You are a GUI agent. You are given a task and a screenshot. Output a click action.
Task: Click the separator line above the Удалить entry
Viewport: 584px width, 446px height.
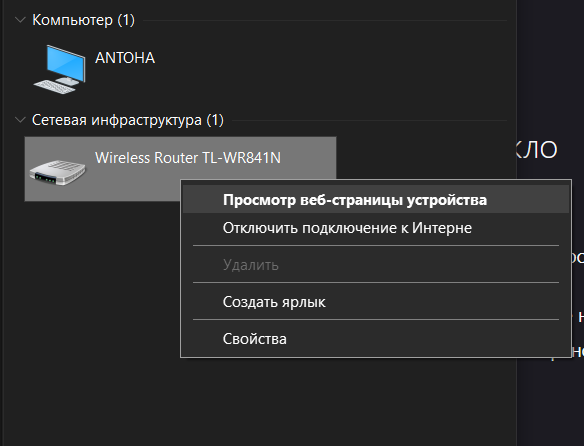pos(376,246)
